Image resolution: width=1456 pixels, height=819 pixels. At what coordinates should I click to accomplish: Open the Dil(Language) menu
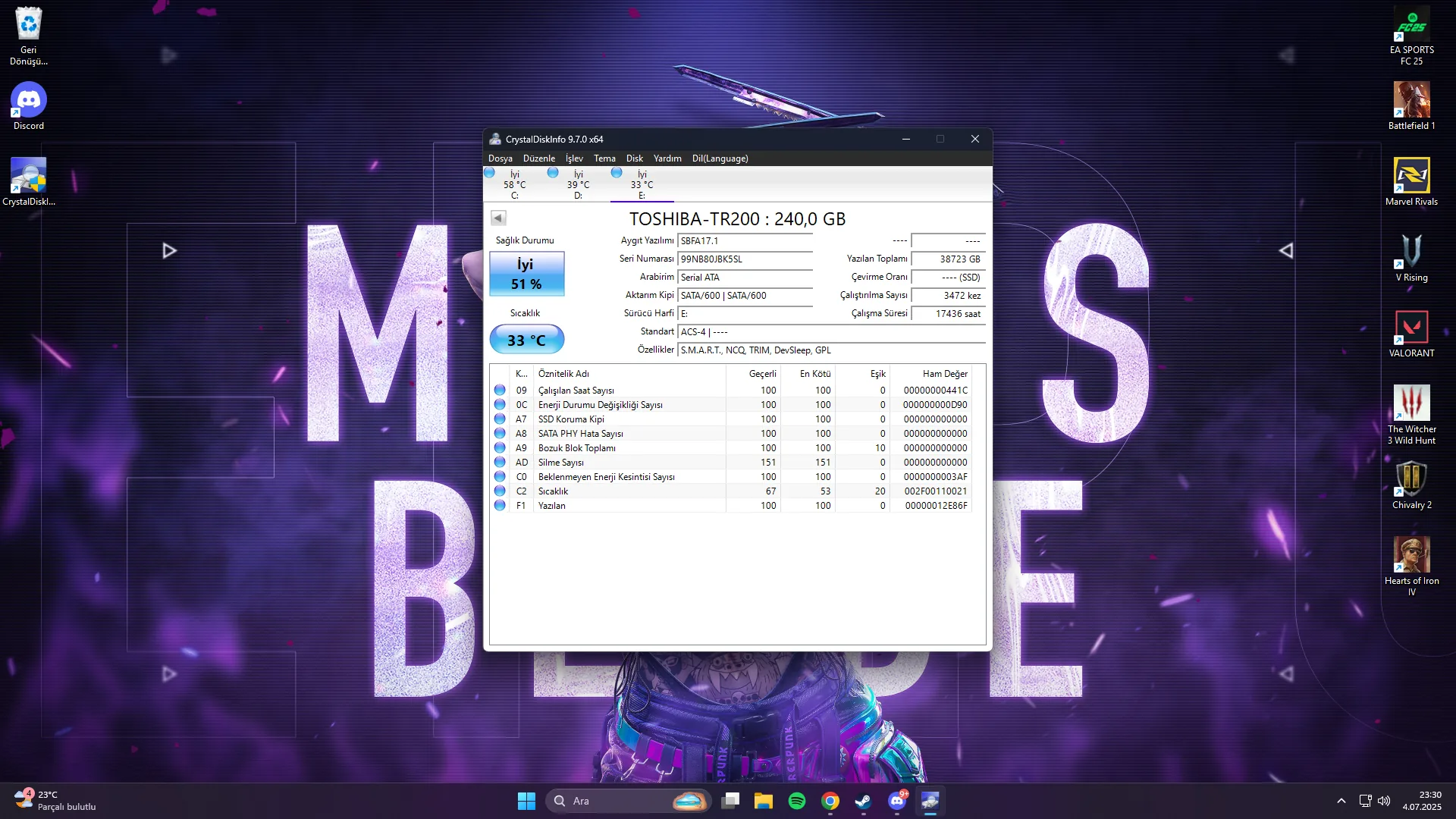click(x=720, y=158)
